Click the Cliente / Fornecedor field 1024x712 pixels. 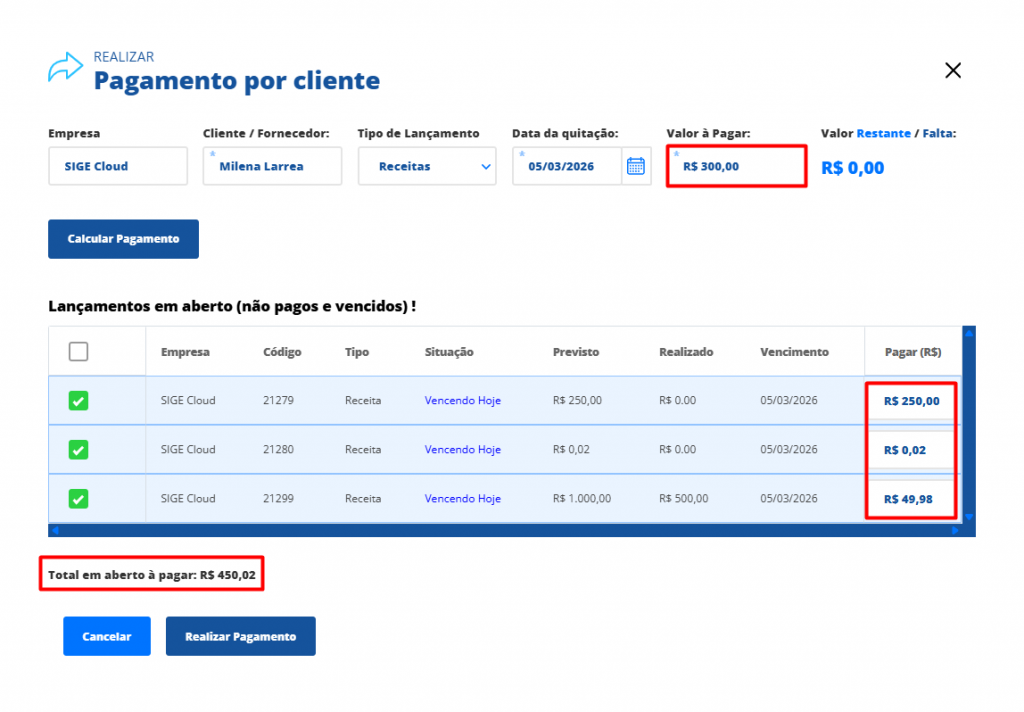click(x=272, y=167)
